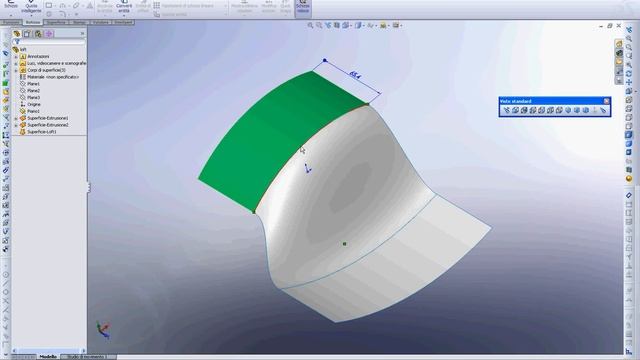Select Plane1 in the feature tree
Image resolution: width=640 pixels, height=360 pixels.
coord(33,84)
